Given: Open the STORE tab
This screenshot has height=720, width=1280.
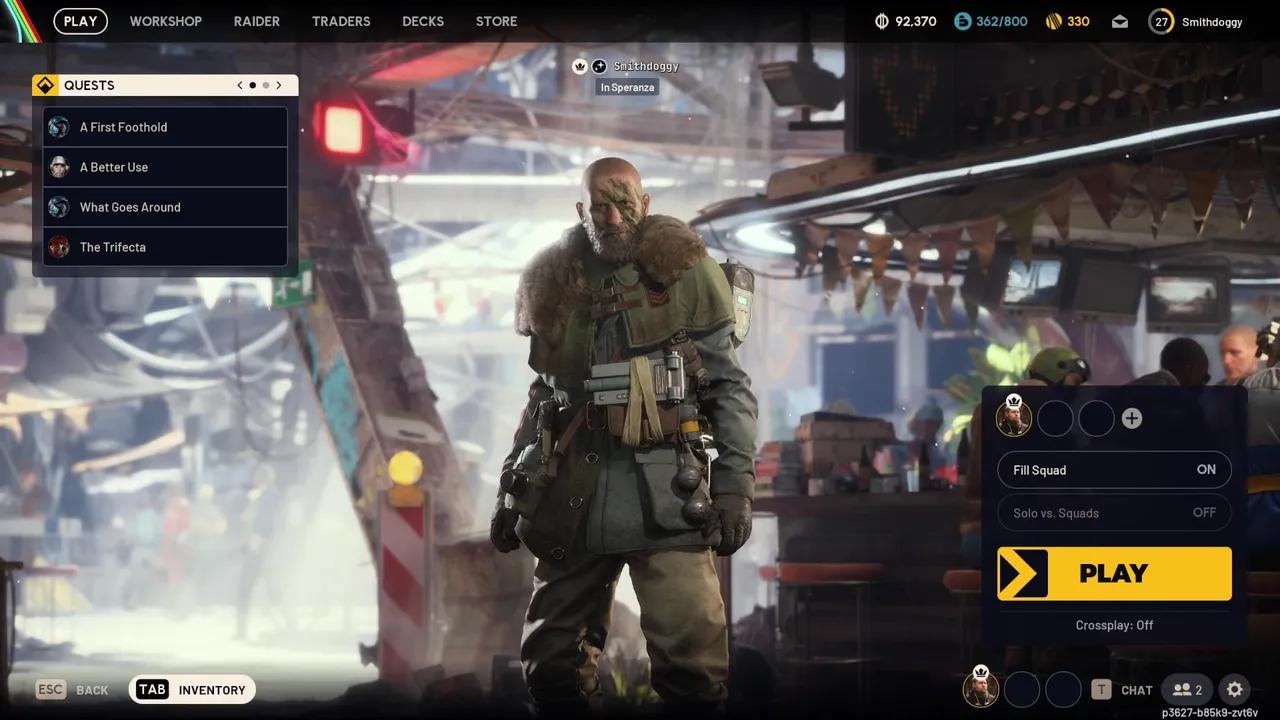Looking at the screenshot, I should click(x=497, y=21).
